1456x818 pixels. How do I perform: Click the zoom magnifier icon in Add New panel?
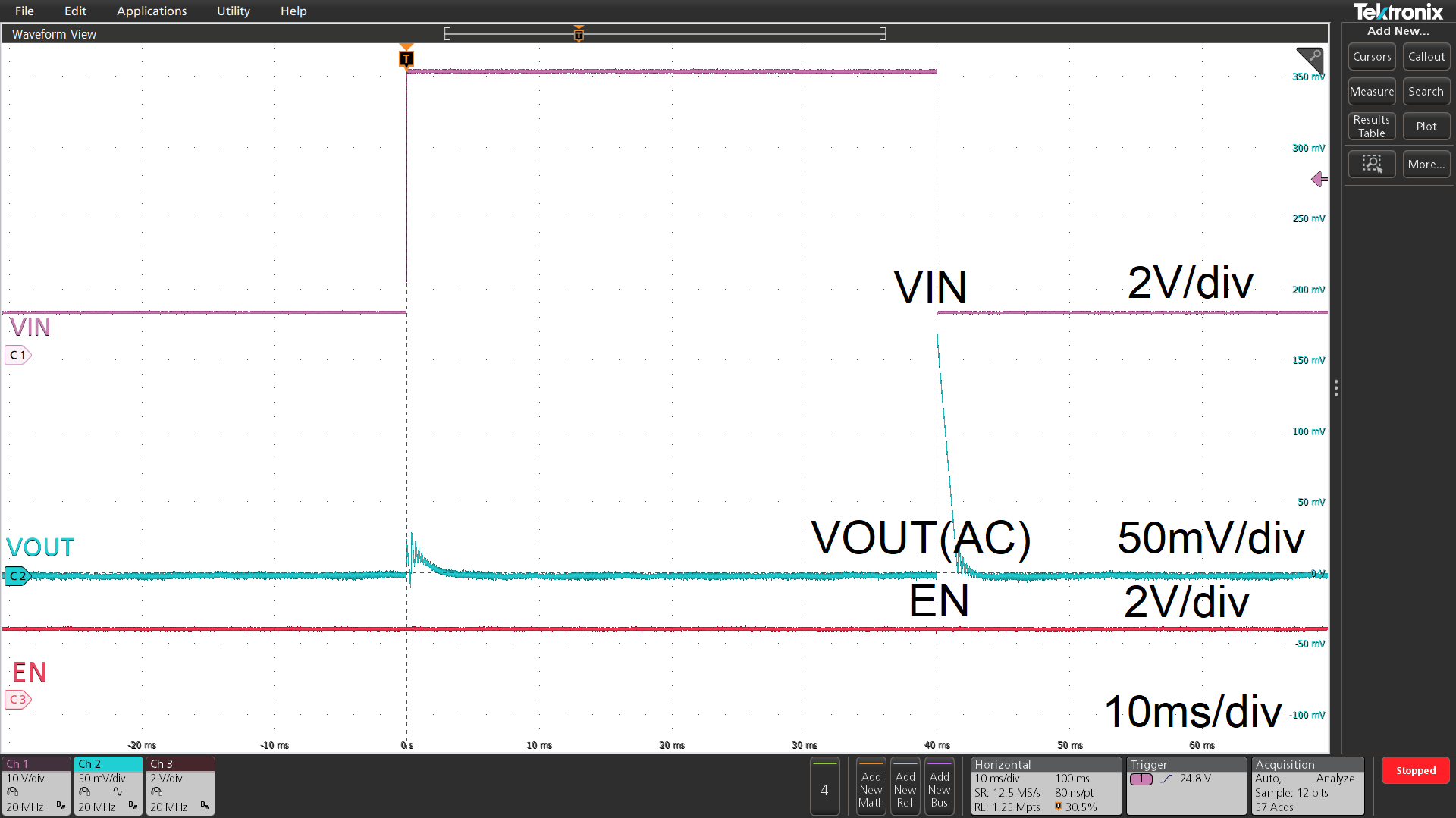1371,164
